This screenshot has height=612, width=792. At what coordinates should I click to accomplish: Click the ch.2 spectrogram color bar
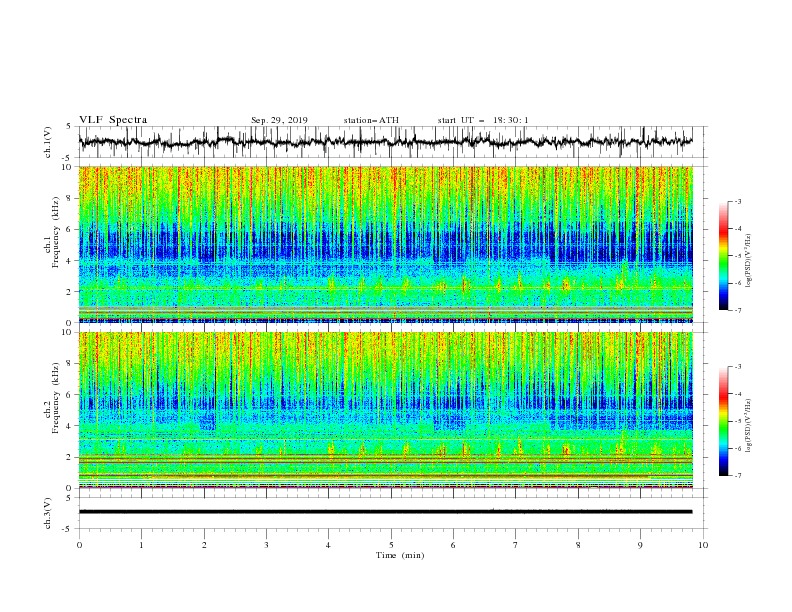(x=723, y=421)
